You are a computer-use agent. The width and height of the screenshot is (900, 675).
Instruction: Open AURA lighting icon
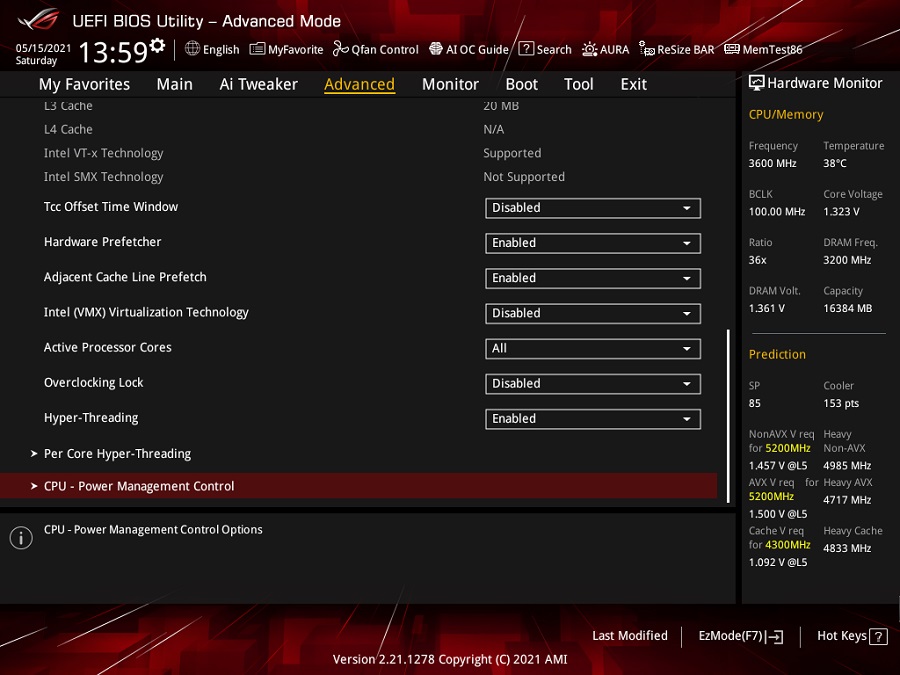(589, 49)
